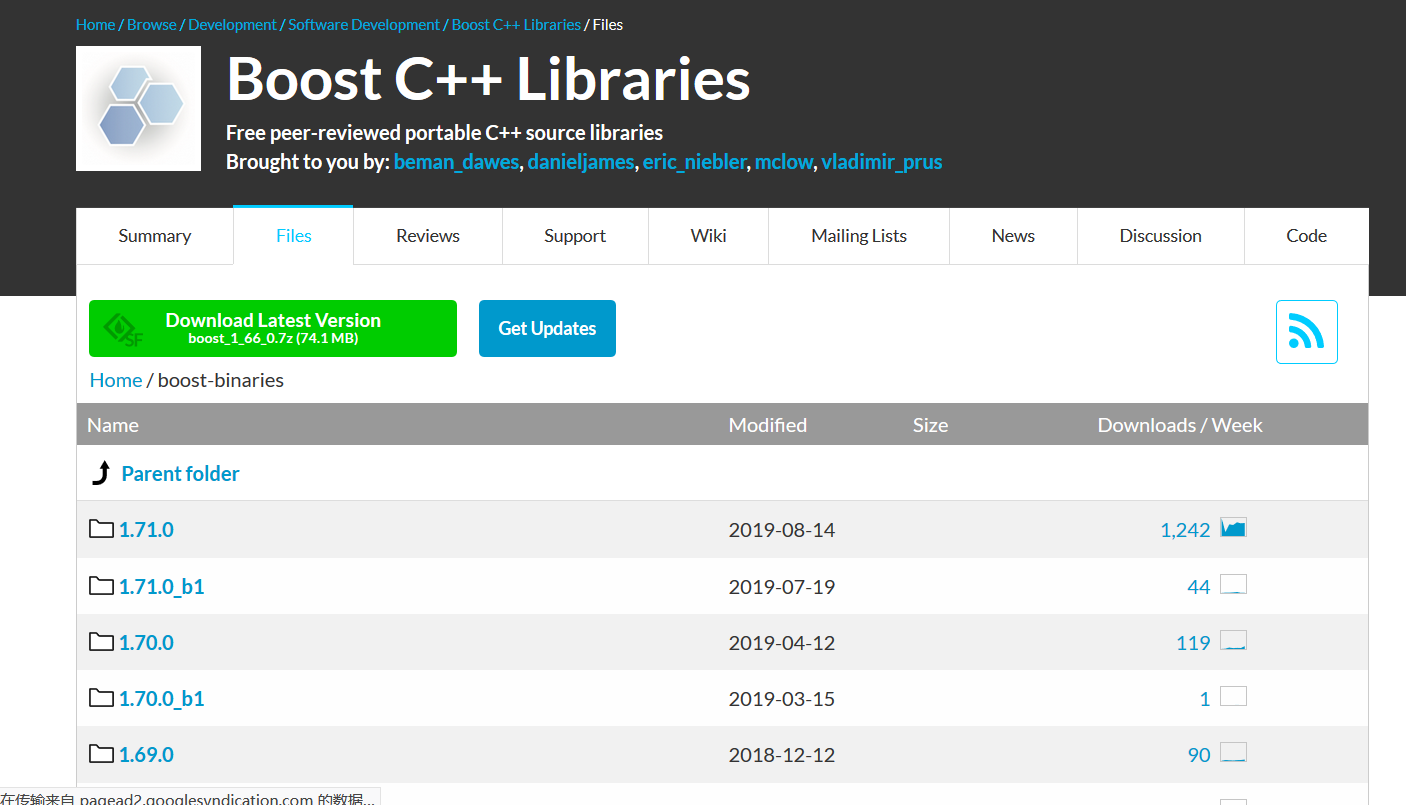Image resolution: width=1406 pixels, height=805 pixels.
Task: Open the 1.71.0 folder link
Action: (146, 529)
